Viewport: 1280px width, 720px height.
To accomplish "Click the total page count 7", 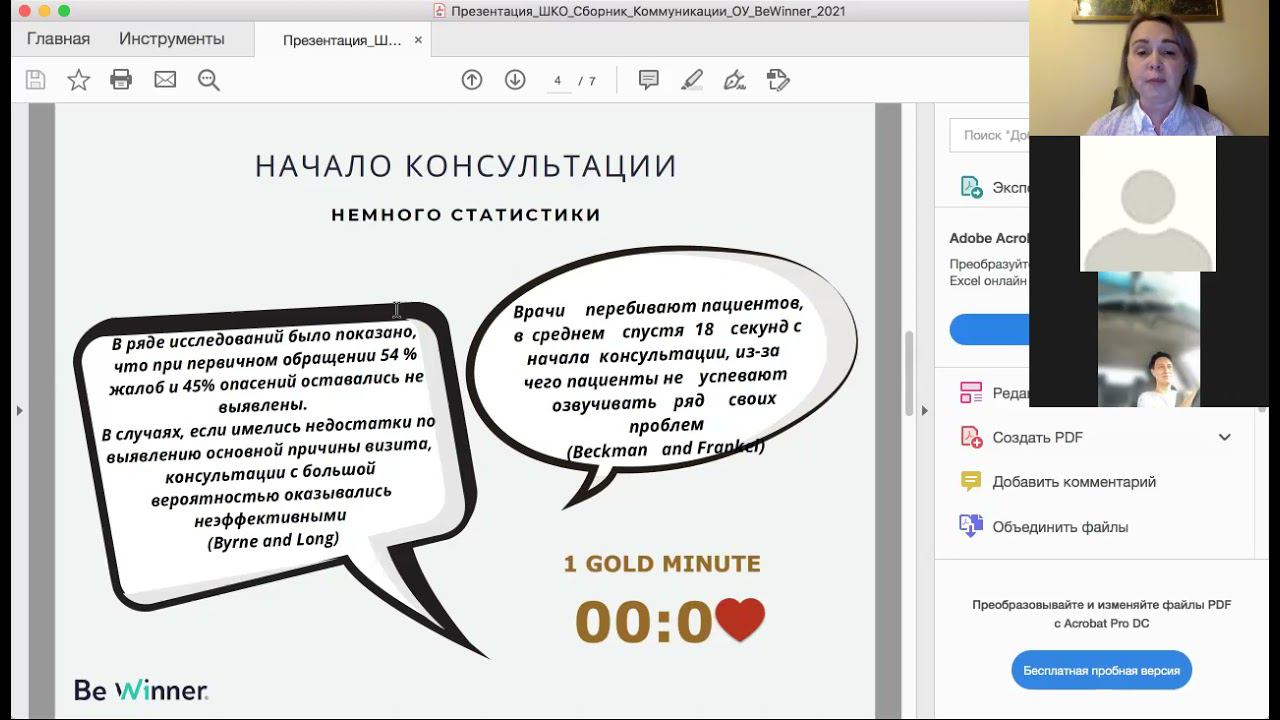I will 592,81.
